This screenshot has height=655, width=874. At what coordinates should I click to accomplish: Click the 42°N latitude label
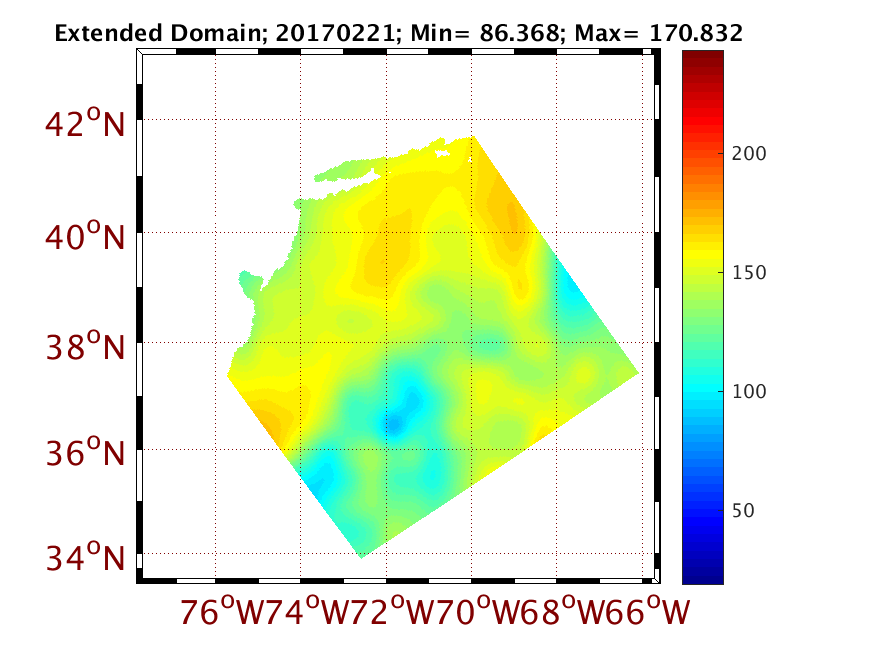(84, 124)
